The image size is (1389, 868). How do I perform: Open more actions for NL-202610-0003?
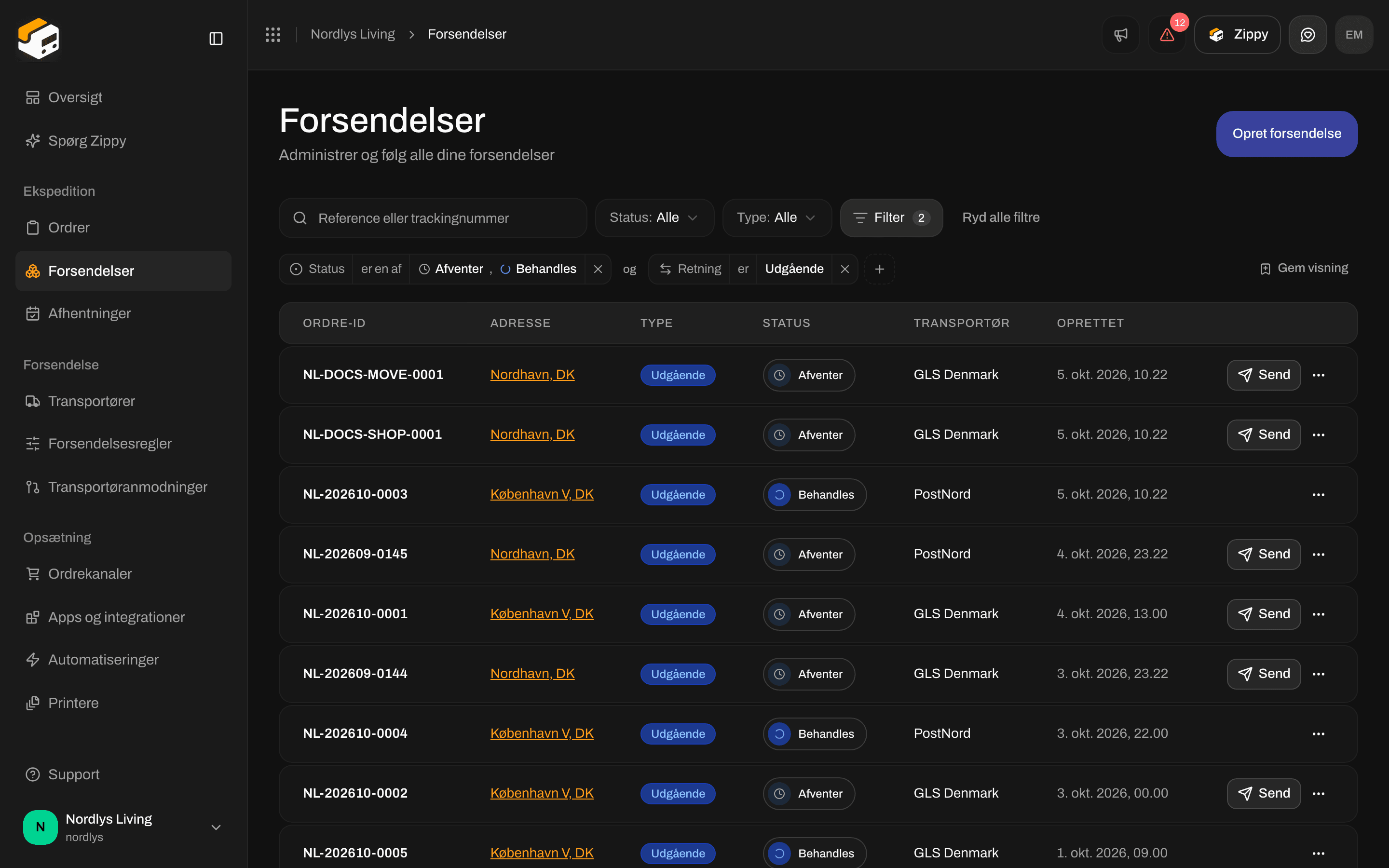[x=1319, y=494]
